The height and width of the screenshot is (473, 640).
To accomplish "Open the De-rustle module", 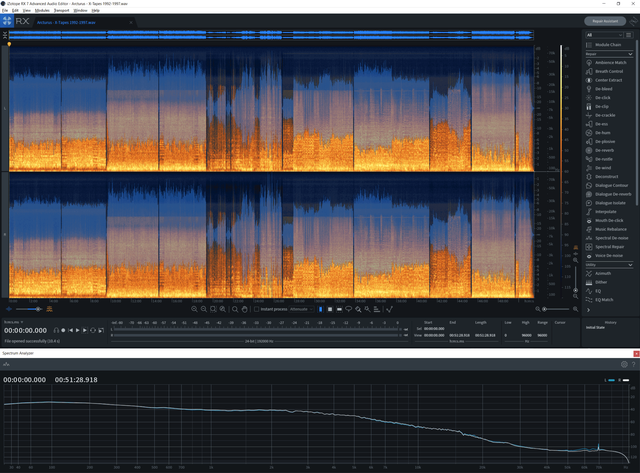I will (599, 159).
